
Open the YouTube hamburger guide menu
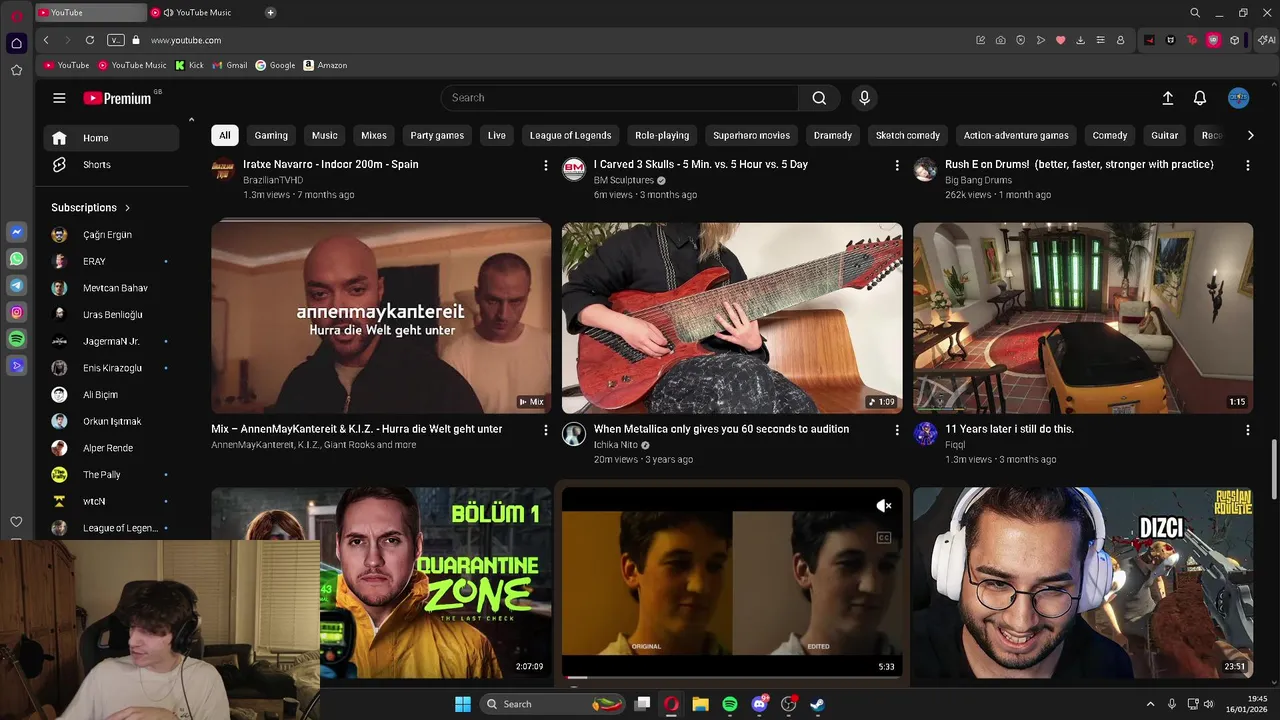pos(59,98)
